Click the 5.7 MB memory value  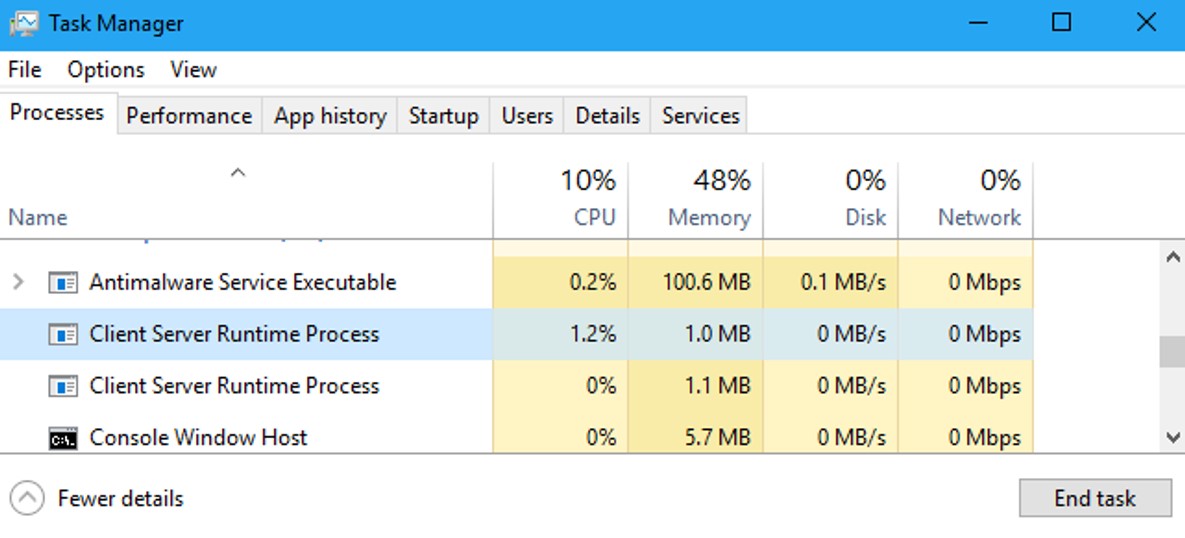[x=718, y=438]
